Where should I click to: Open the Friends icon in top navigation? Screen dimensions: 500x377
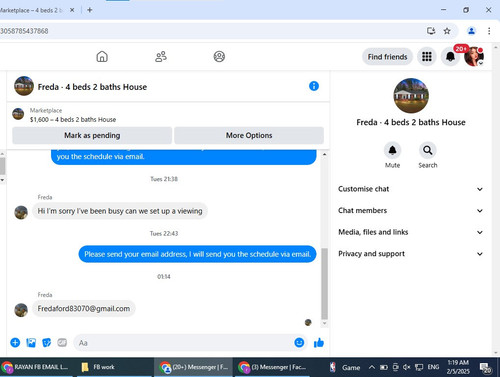161,56
